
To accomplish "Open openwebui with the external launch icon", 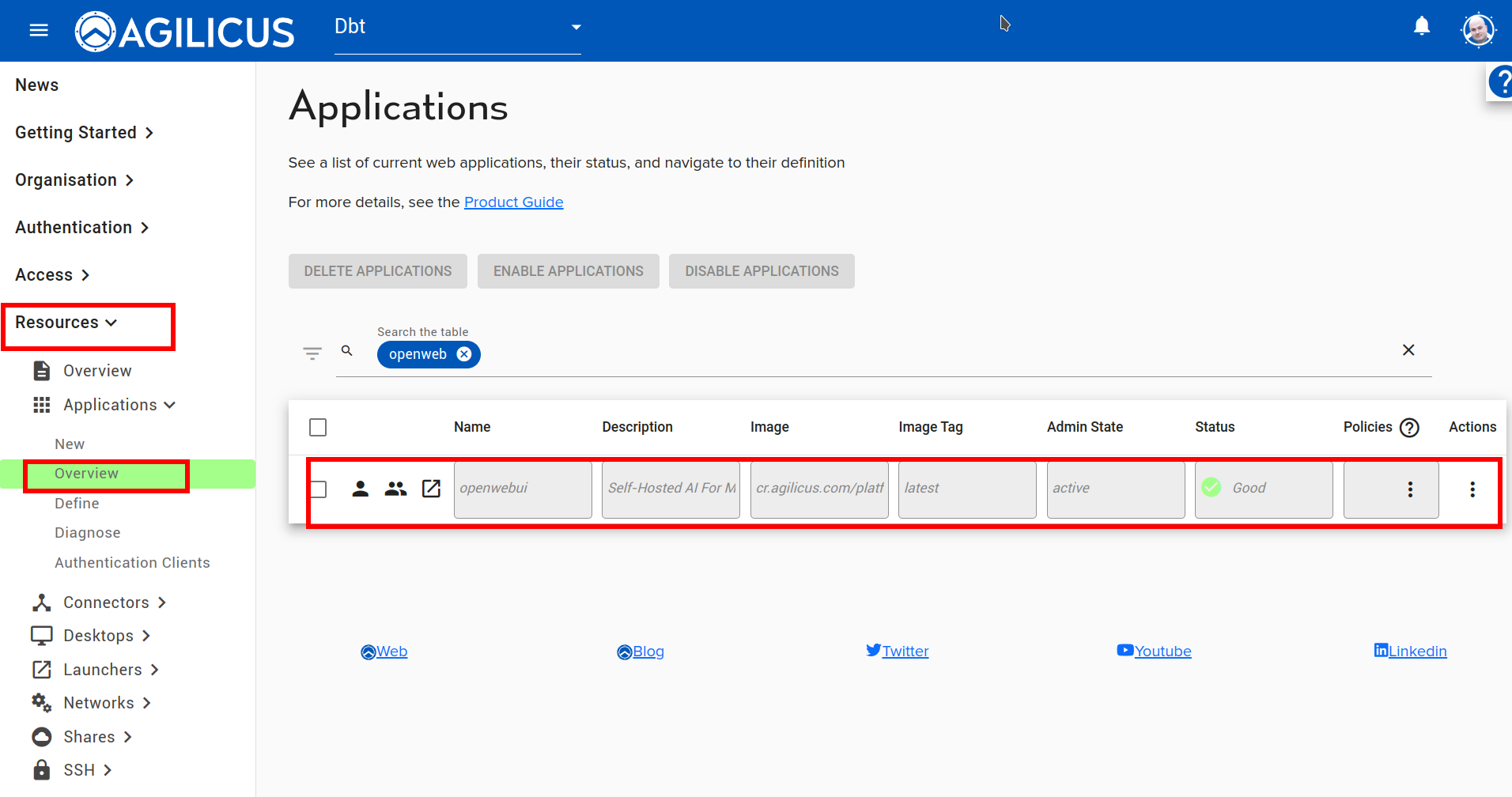I will click(x=431, y=489).
